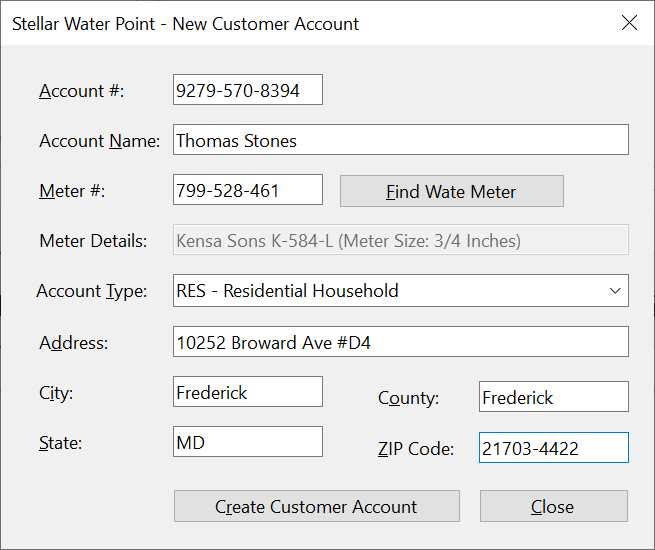Select the City text field

coord(248,392)
